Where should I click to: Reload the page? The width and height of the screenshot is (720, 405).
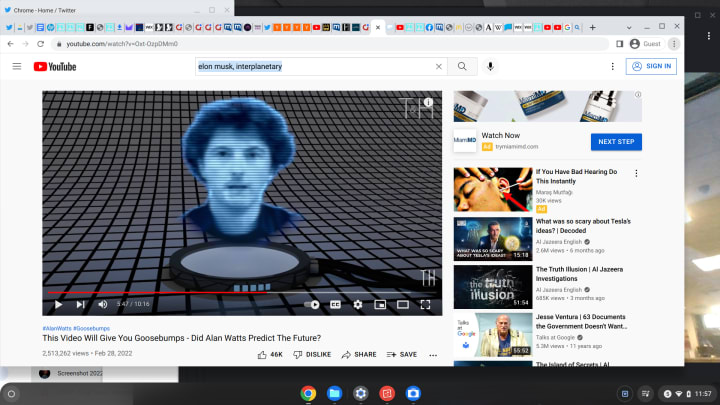point(40,44)
